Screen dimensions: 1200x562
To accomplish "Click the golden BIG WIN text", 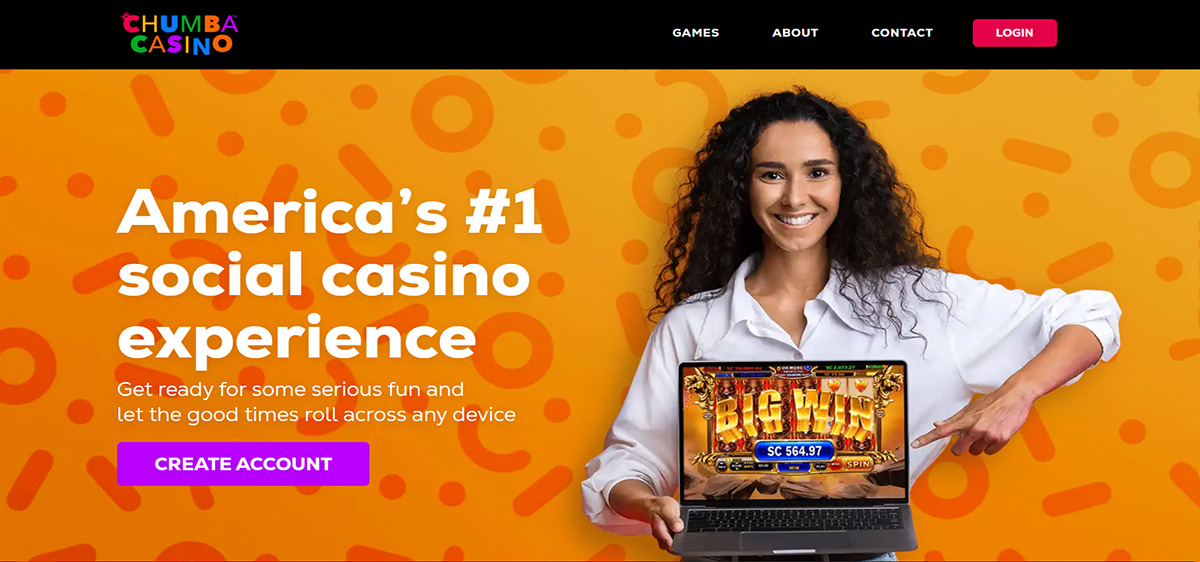I will [x=795, y=416].
